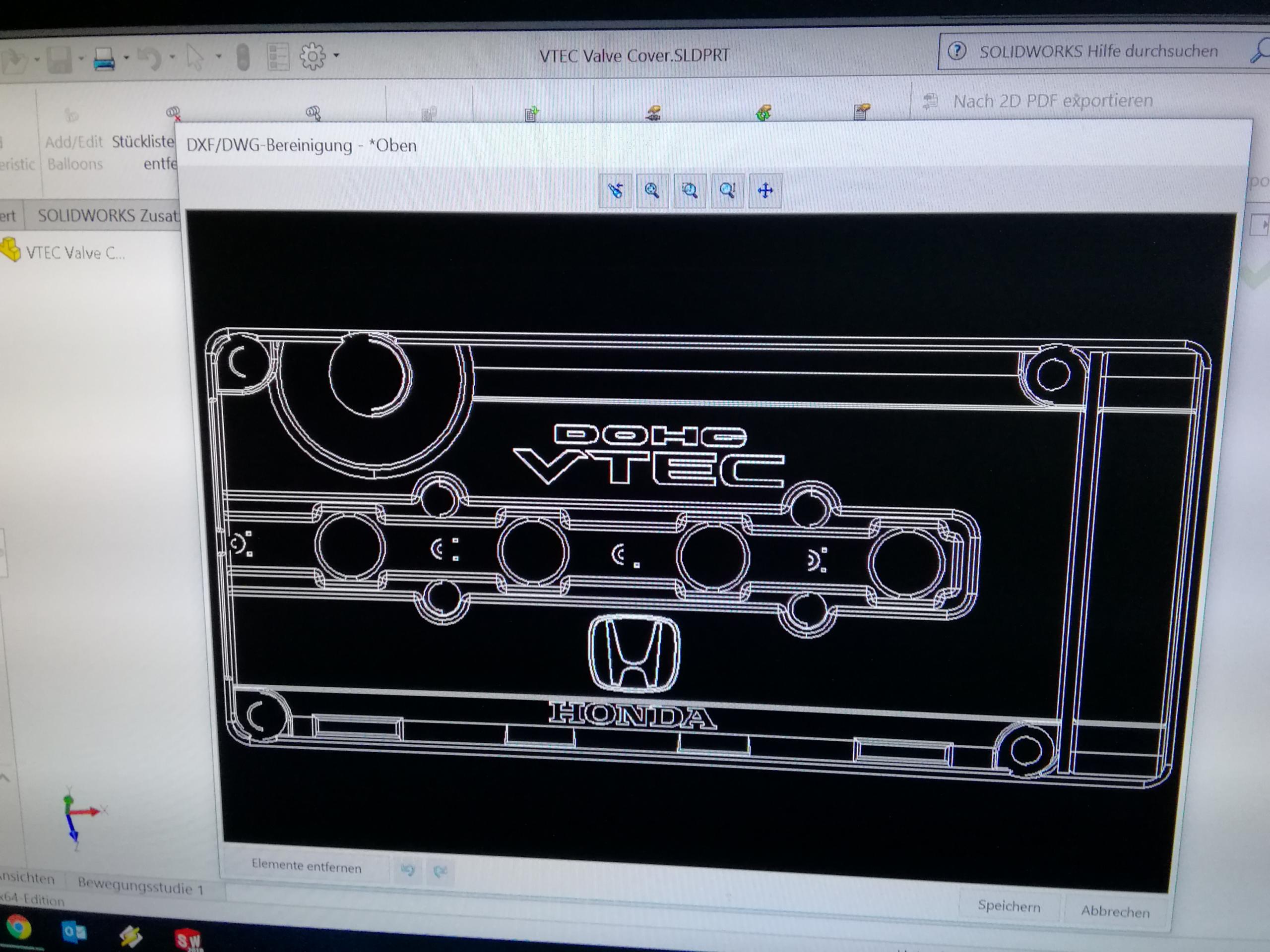Open the dropdown arrow next to the print icon
This screenshot has width=1270, height=952.
pyautogui.click(x=127, y=58)
